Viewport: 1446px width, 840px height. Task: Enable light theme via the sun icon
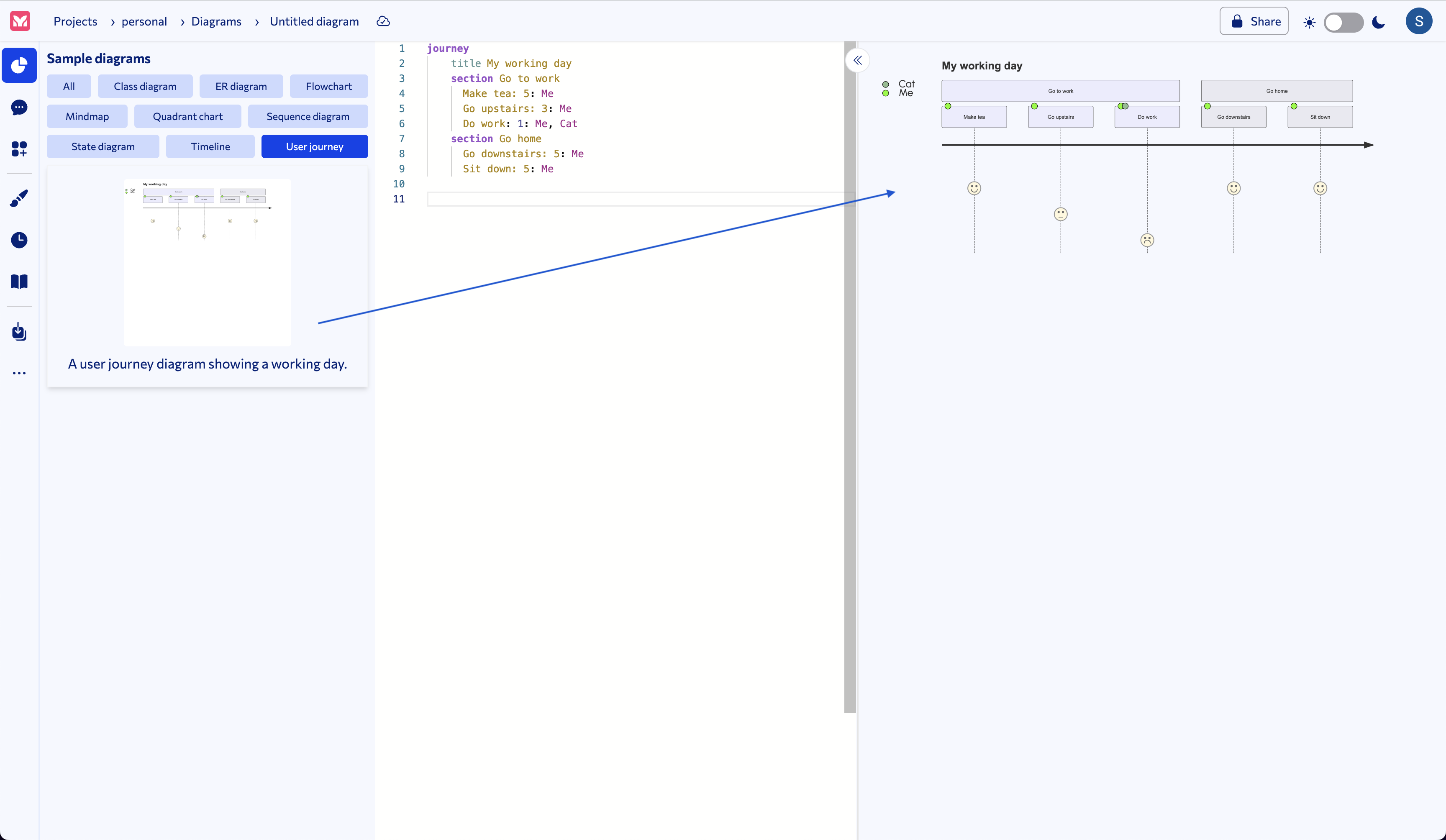click(x=1310, y=22)
